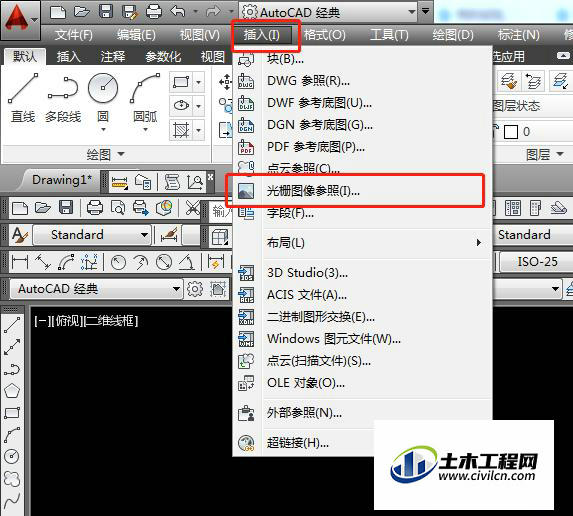Click the text style brush icon
Image resolution: width=573 pixels, height=516 pixels.
pyautogui.click(x=20, y=235)
